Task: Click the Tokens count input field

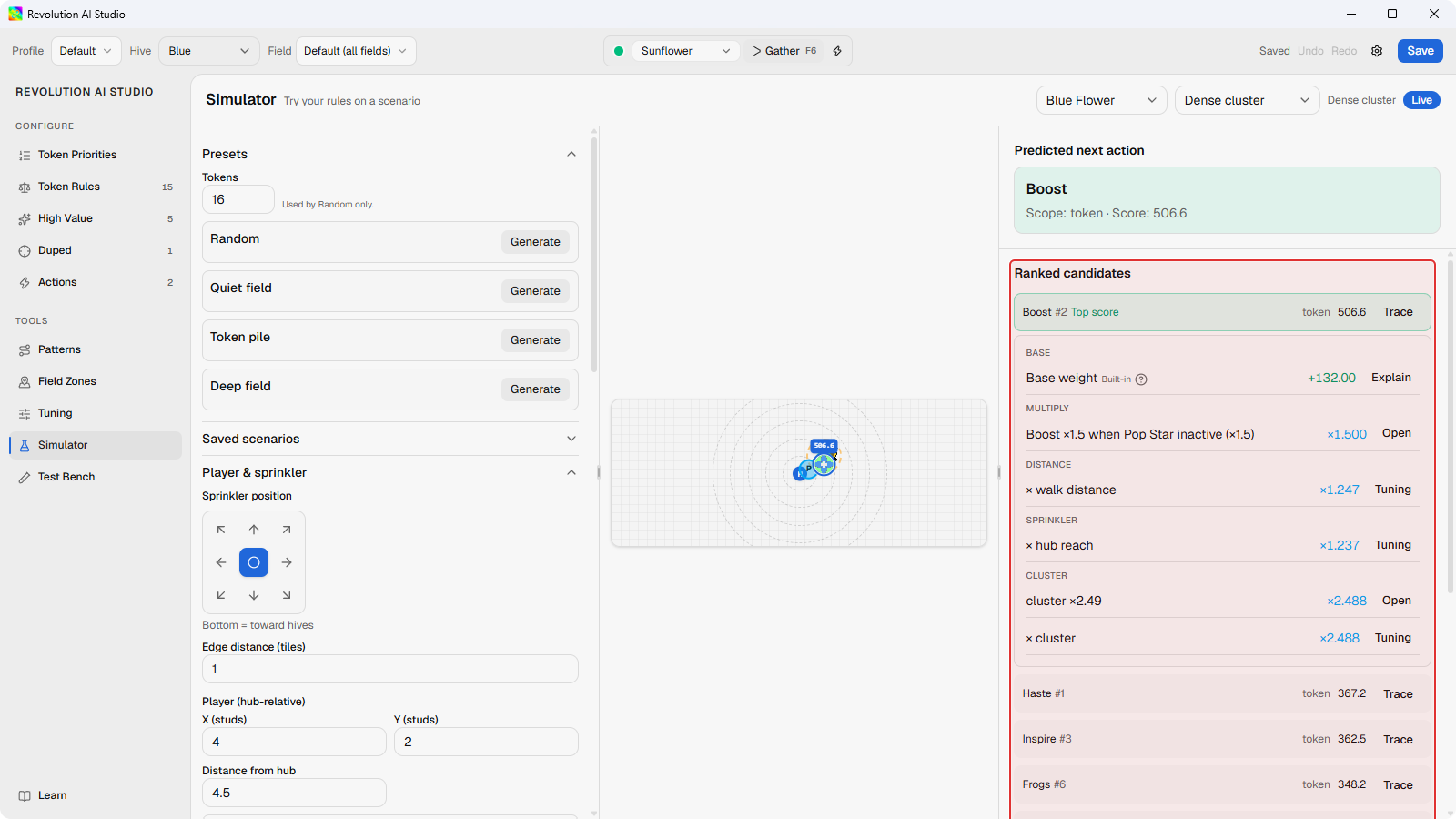Action: (238, 199)
